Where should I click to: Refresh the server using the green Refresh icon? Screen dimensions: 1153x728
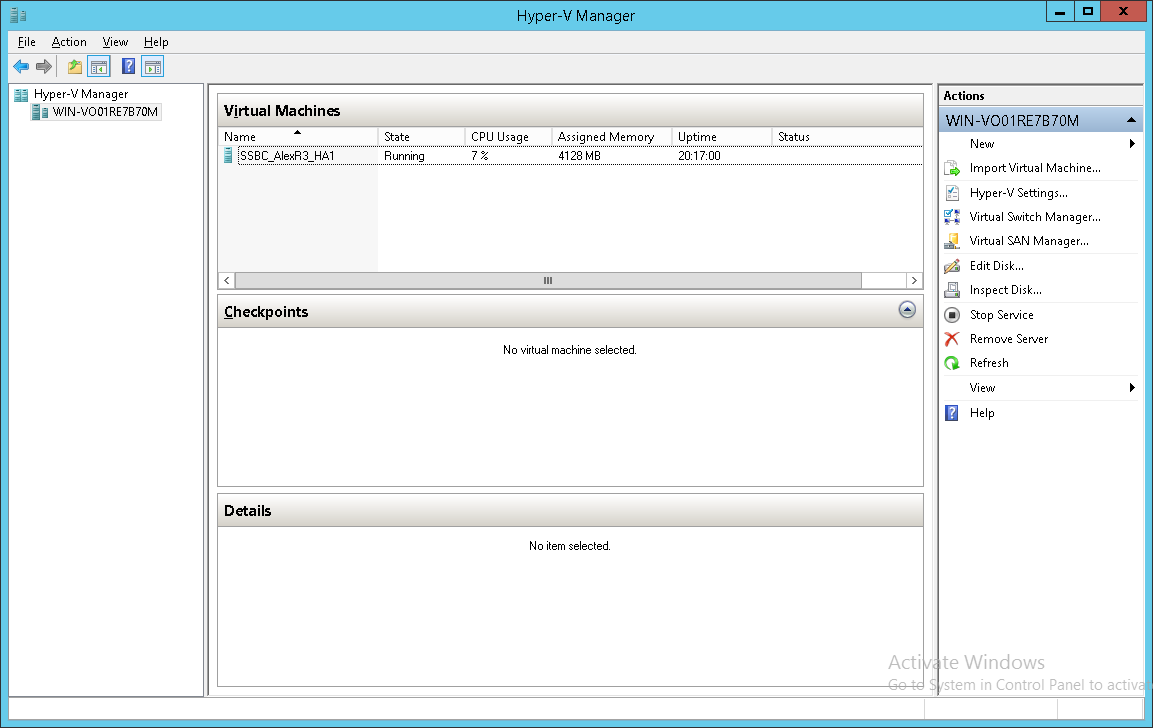point(953,362)
